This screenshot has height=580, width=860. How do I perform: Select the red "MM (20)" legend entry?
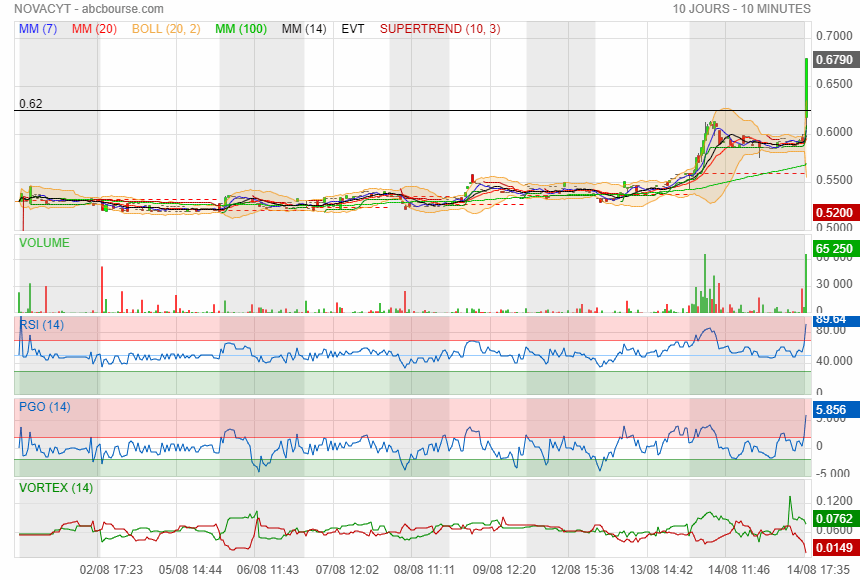point(94,29)
